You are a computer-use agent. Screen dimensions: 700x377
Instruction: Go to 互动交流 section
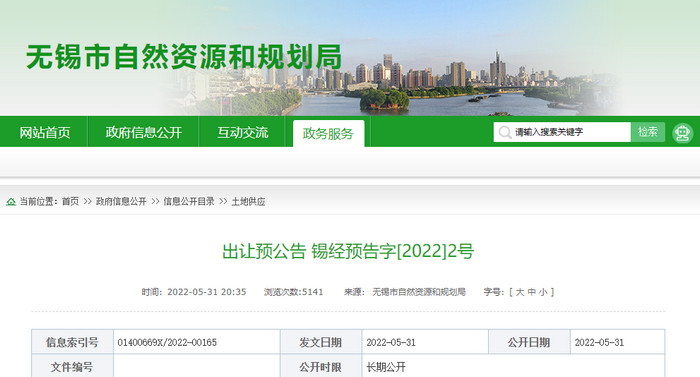tap(242, 133)
